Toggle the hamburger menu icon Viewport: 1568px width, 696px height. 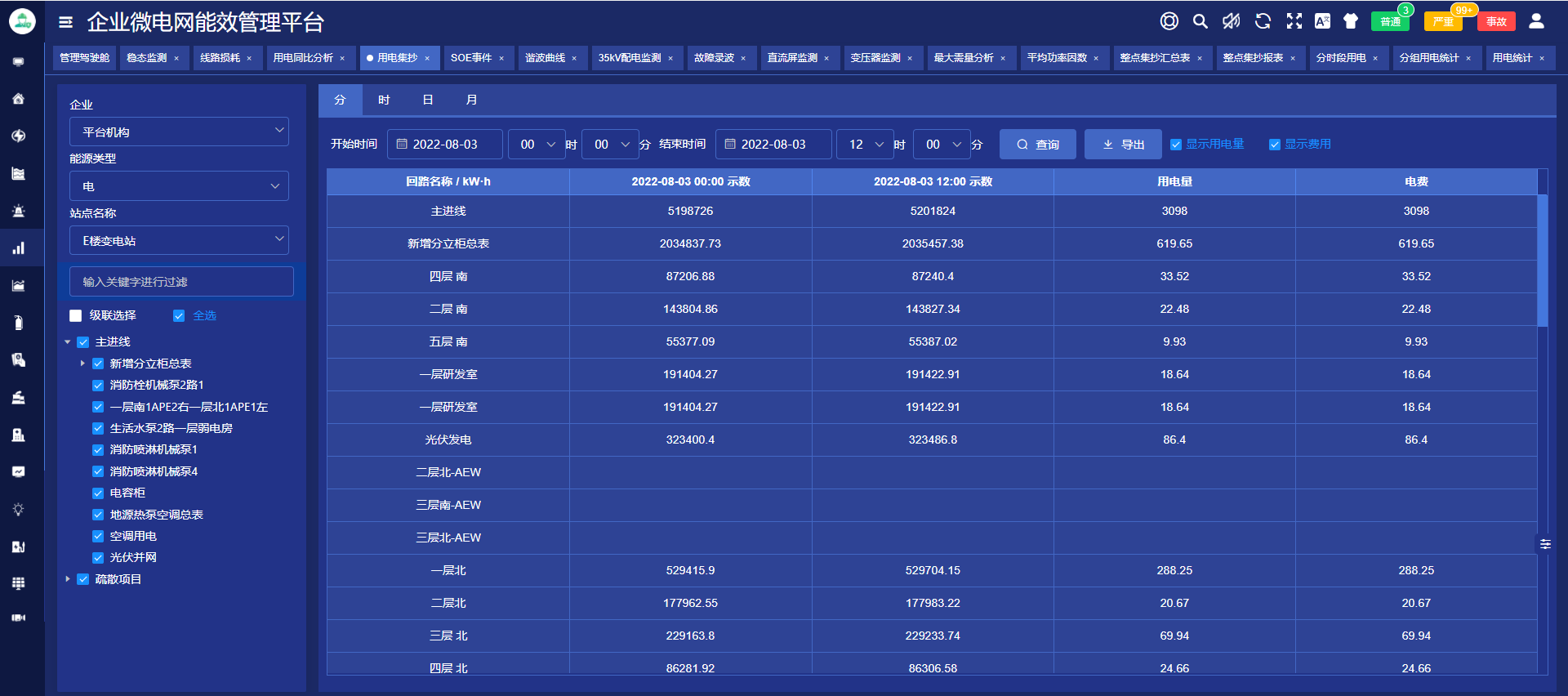pos(66,22)
